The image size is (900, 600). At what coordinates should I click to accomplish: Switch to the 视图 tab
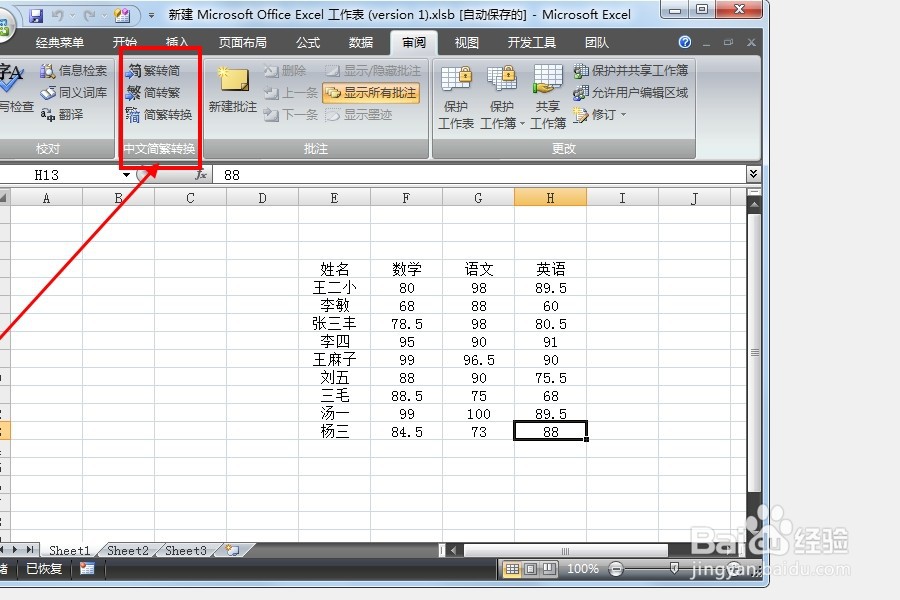pyautogui.click(x=466, y=42)
